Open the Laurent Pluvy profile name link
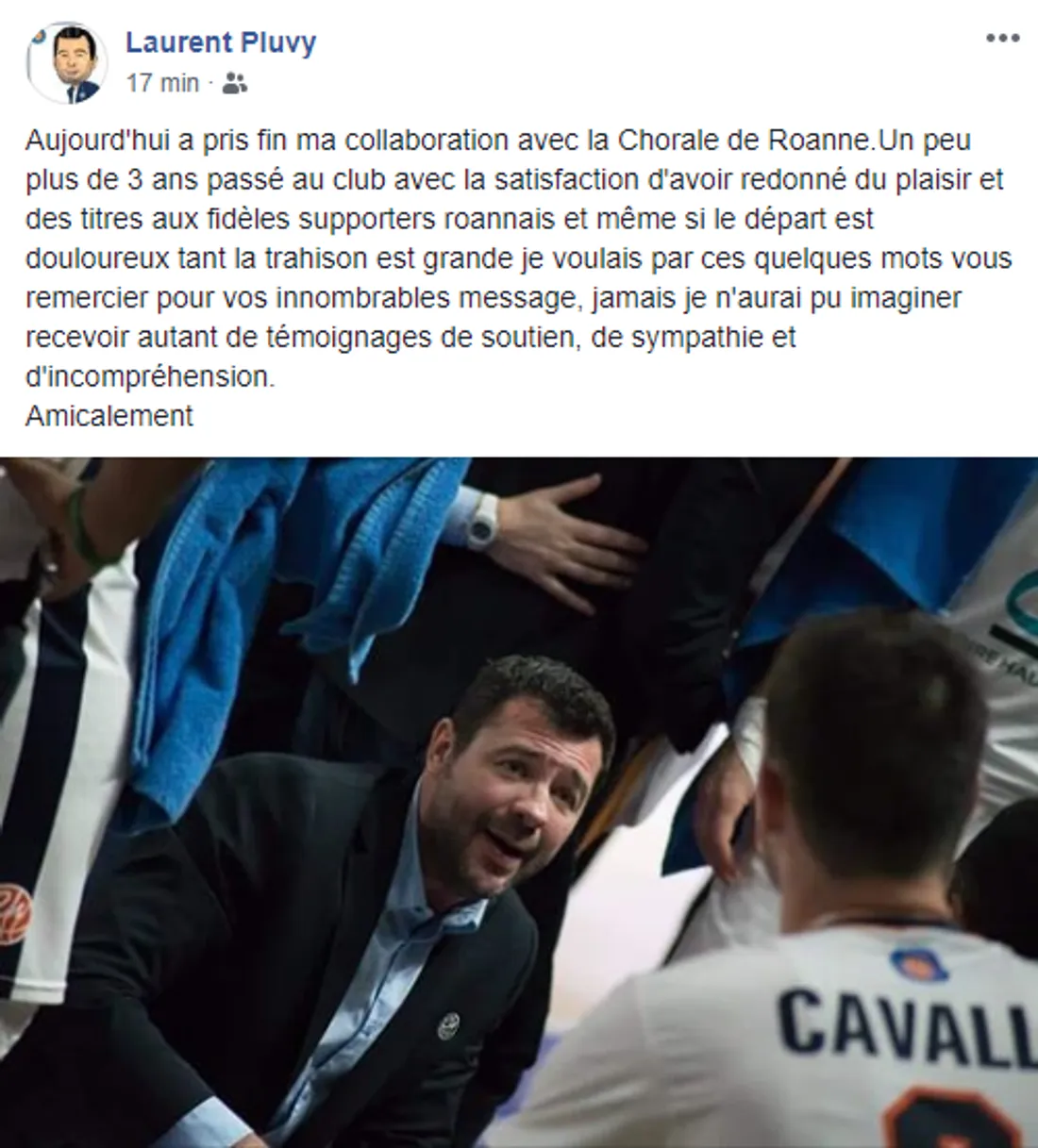The width and height of the screenshot is (1038, 1148). [x=222, y=42]
